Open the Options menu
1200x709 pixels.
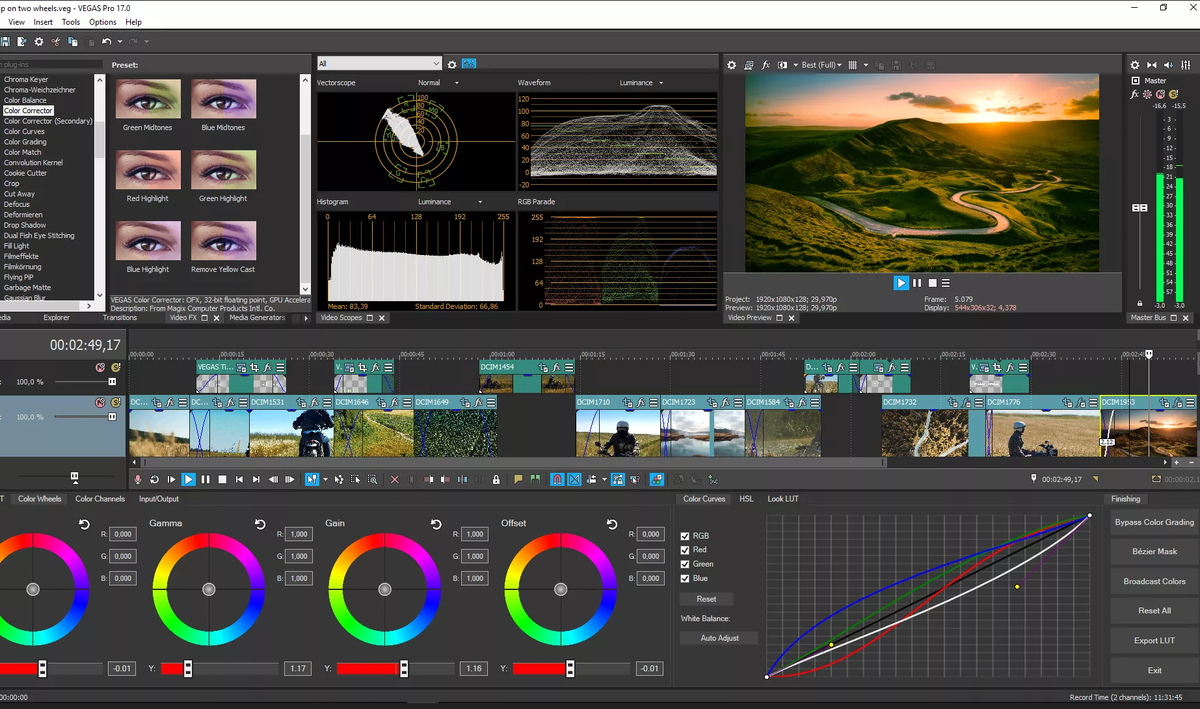[x=102, y=22]
